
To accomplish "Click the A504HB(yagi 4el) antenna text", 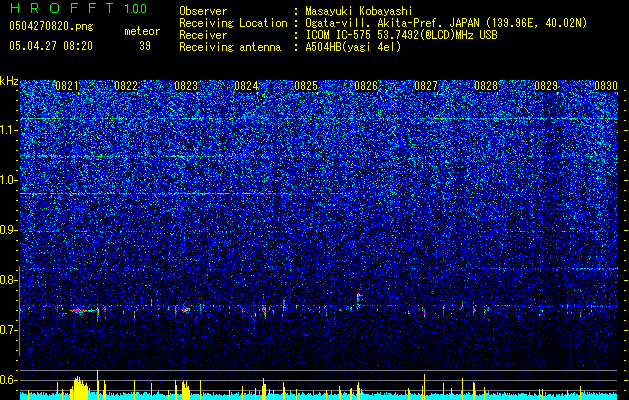I will [x=353, y=47].
